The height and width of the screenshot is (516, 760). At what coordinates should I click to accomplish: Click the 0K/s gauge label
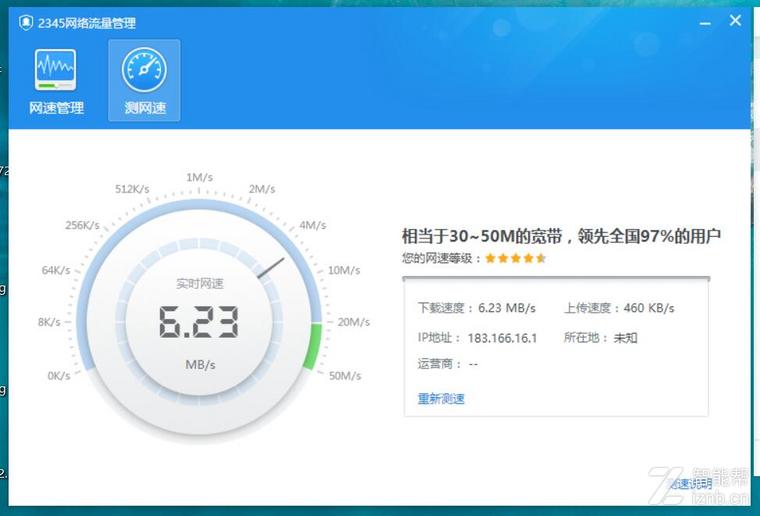pyautogui.click(x=59, y=375)
